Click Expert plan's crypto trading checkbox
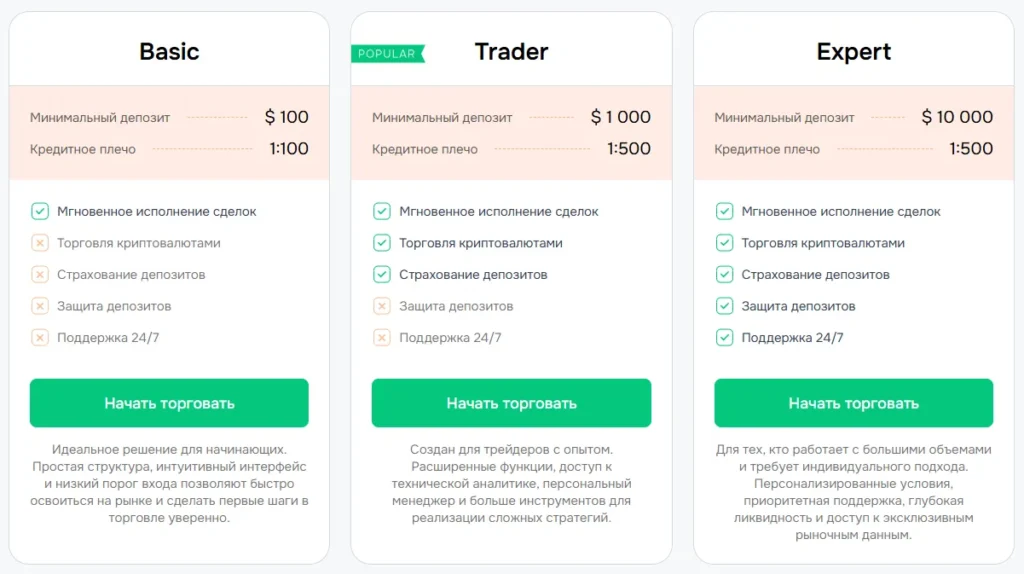This screenshot has width=1024, height=574. coord(725,243)
